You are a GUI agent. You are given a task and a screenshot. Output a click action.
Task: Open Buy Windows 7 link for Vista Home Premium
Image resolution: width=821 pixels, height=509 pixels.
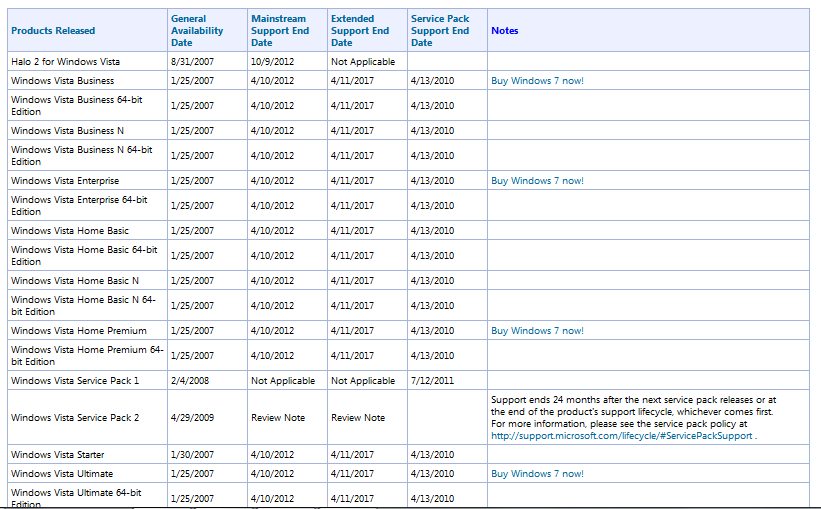point(537,331)
